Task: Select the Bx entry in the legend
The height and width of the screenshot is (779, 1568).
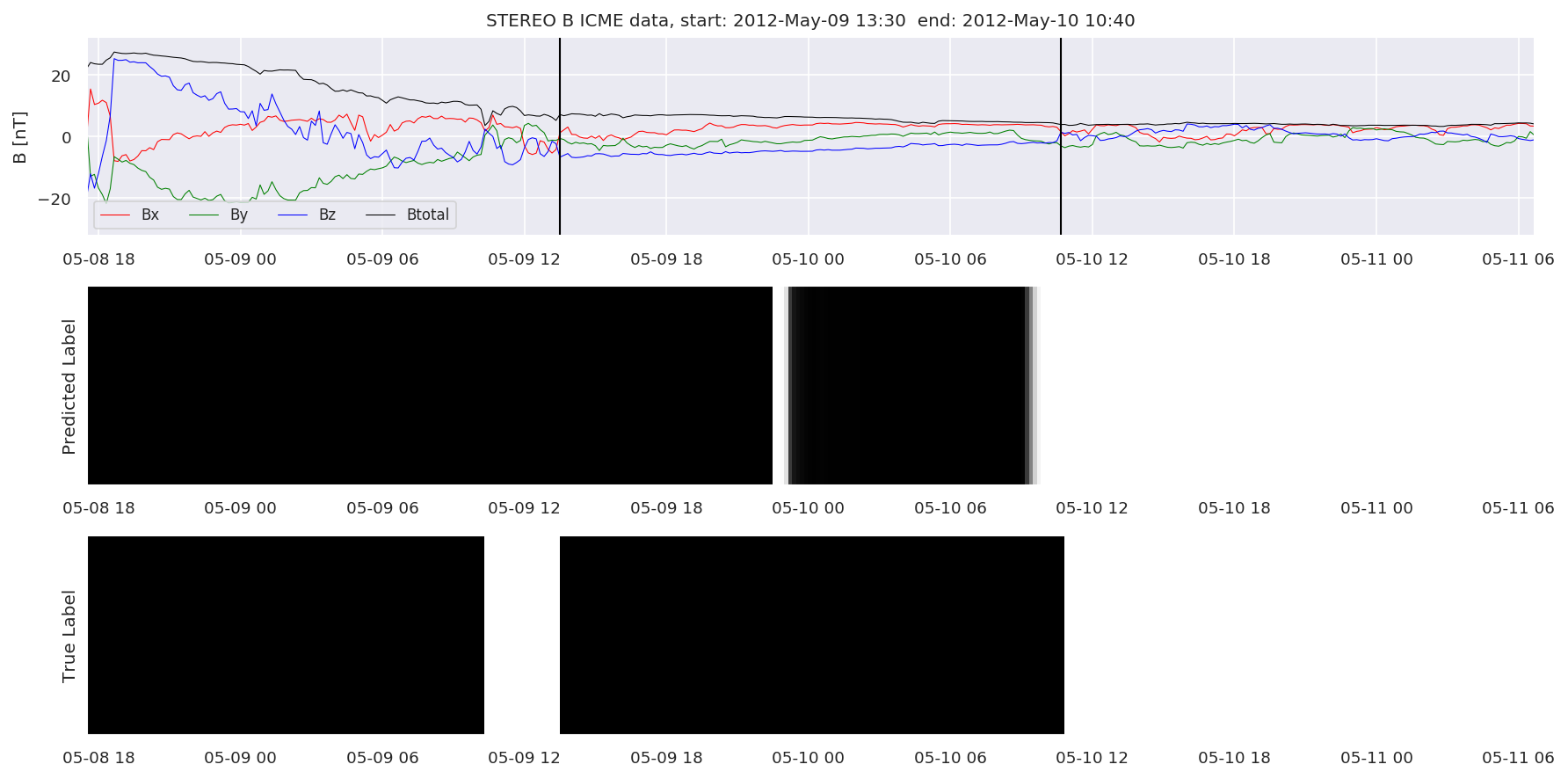Action: 129,215
